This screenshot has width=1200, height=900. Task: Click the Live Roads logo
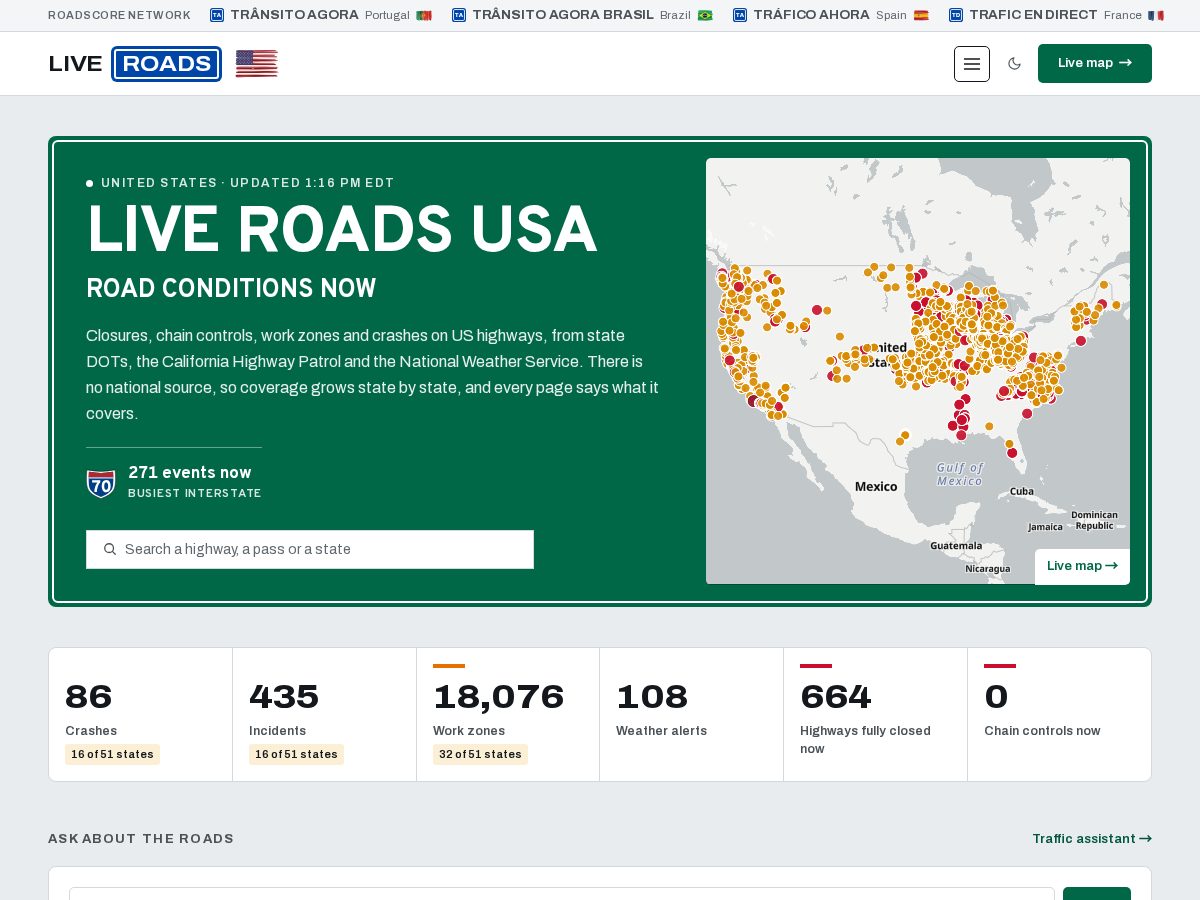coord(135,64)
